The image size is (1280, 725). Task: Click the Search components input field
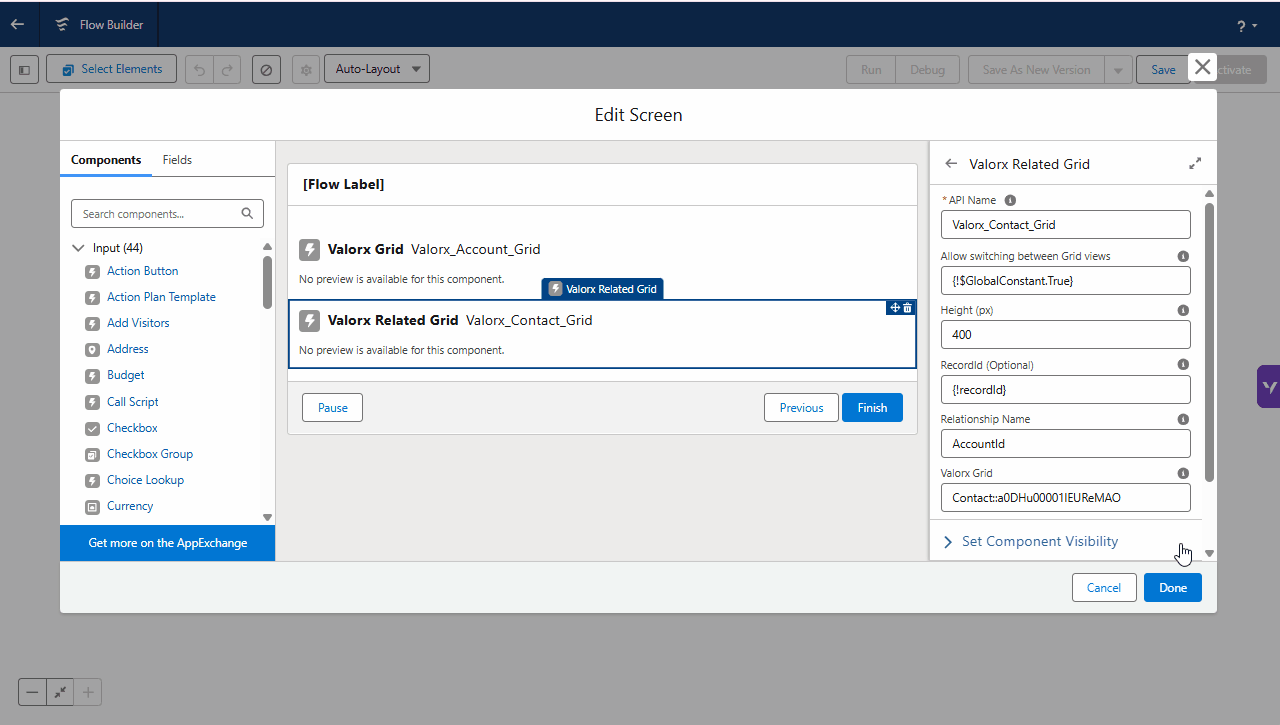[x=167, y=213]
